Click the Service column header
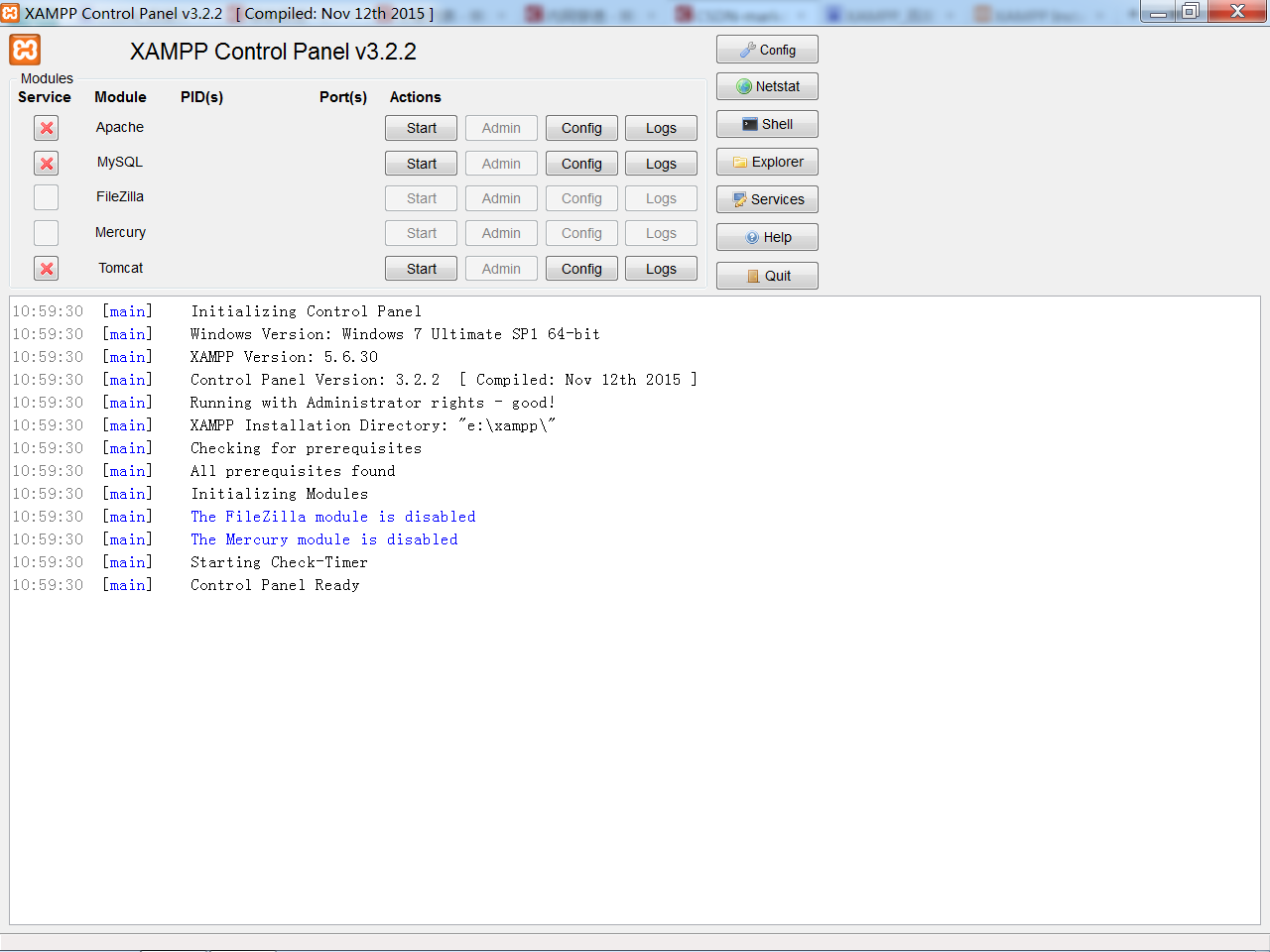The height and width of the screenshot is (952, 1270). point(45,97)
